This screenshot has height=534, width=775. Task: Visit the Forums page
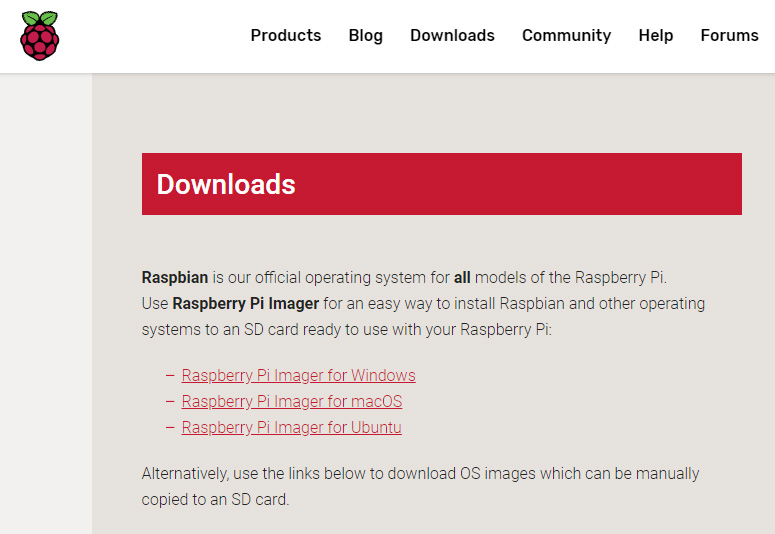[729, 36]
